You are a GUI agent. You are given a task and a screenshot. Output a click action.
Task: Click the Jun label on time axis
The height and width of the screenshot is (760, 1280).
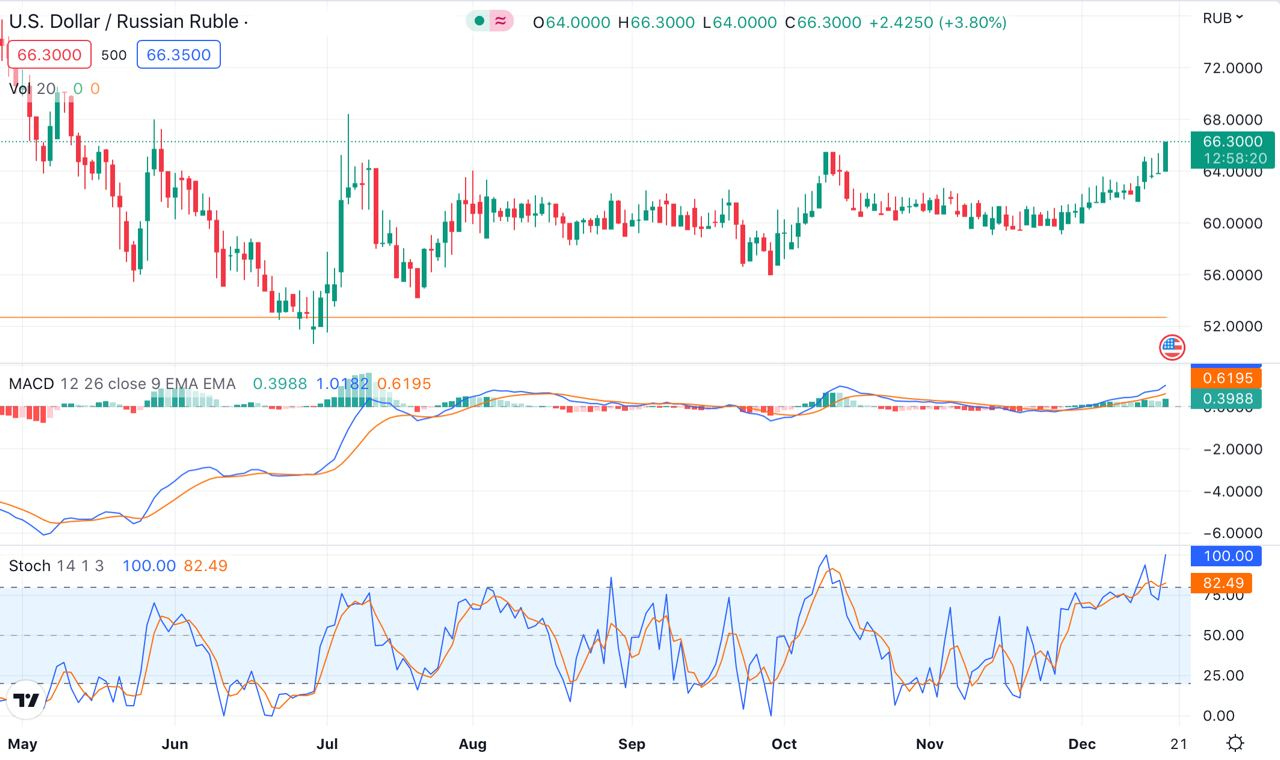coord(175,744)
